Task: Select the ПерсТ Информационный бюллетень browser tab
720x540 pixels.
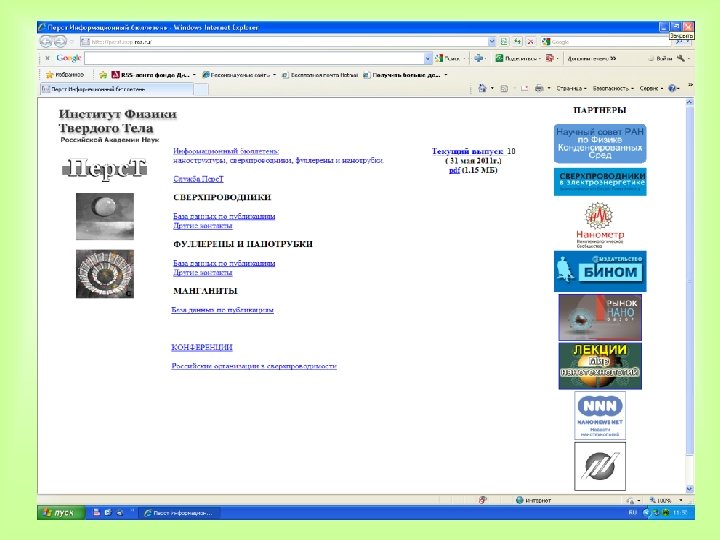Action: (117, 89)
